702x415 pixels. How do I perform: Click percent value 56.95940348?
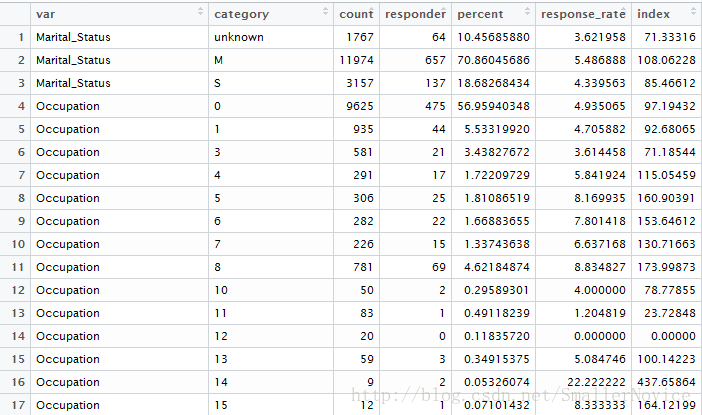(493, 106)
